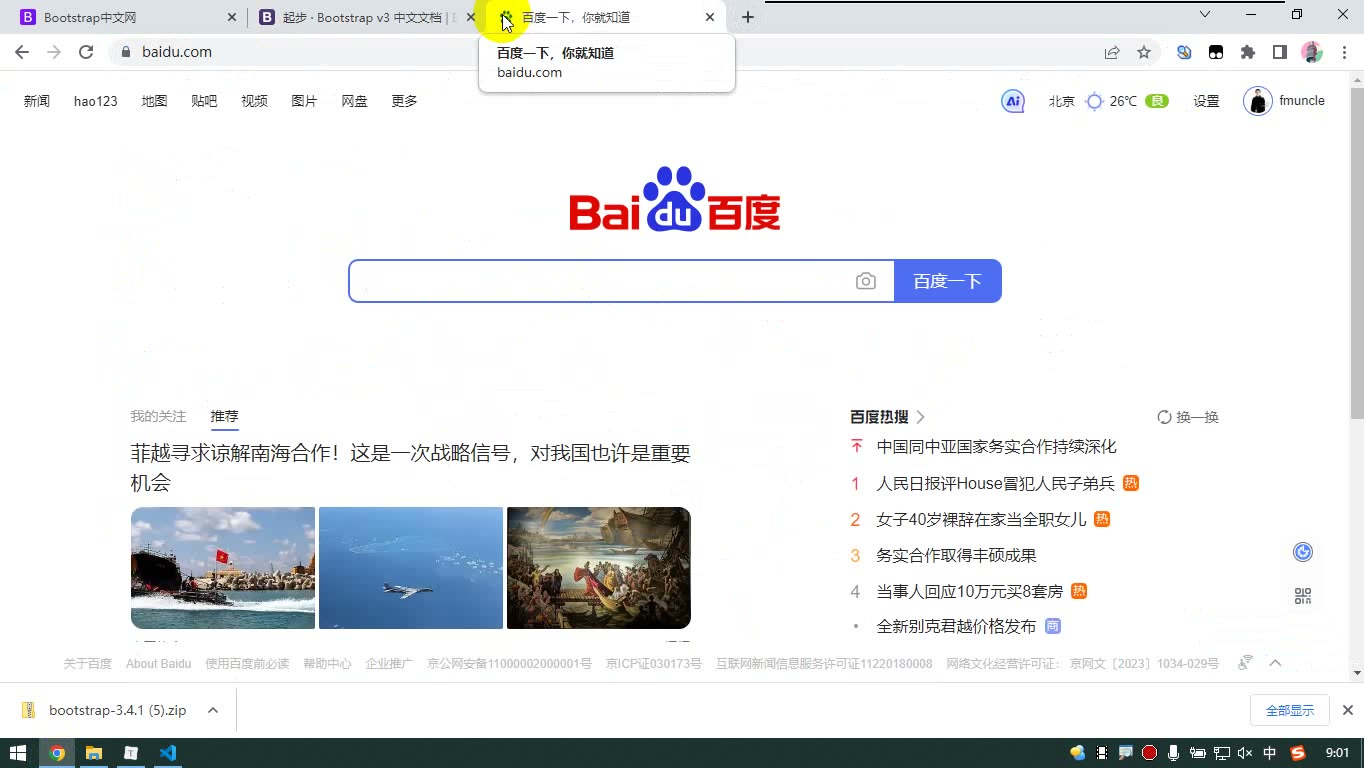Open 新闻 in top navigation
This screenshot has height=768, width=1364.
37,101
